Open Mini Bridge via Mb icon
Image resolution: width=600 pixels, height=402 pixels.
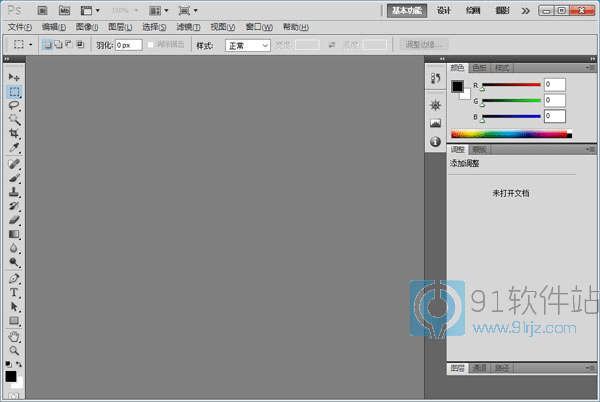tap(63, 10)
